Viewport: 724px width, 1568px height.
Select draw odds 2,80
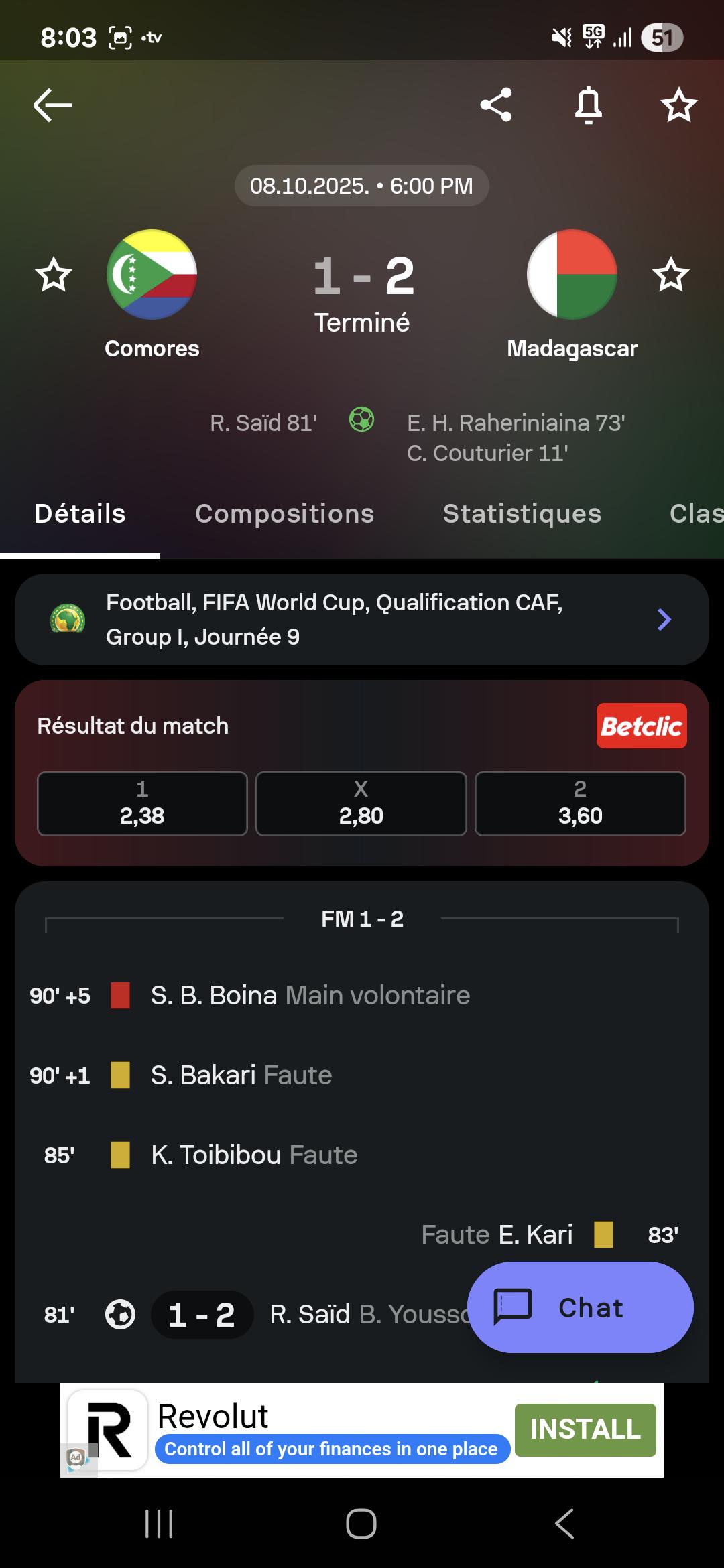[361, 803]
